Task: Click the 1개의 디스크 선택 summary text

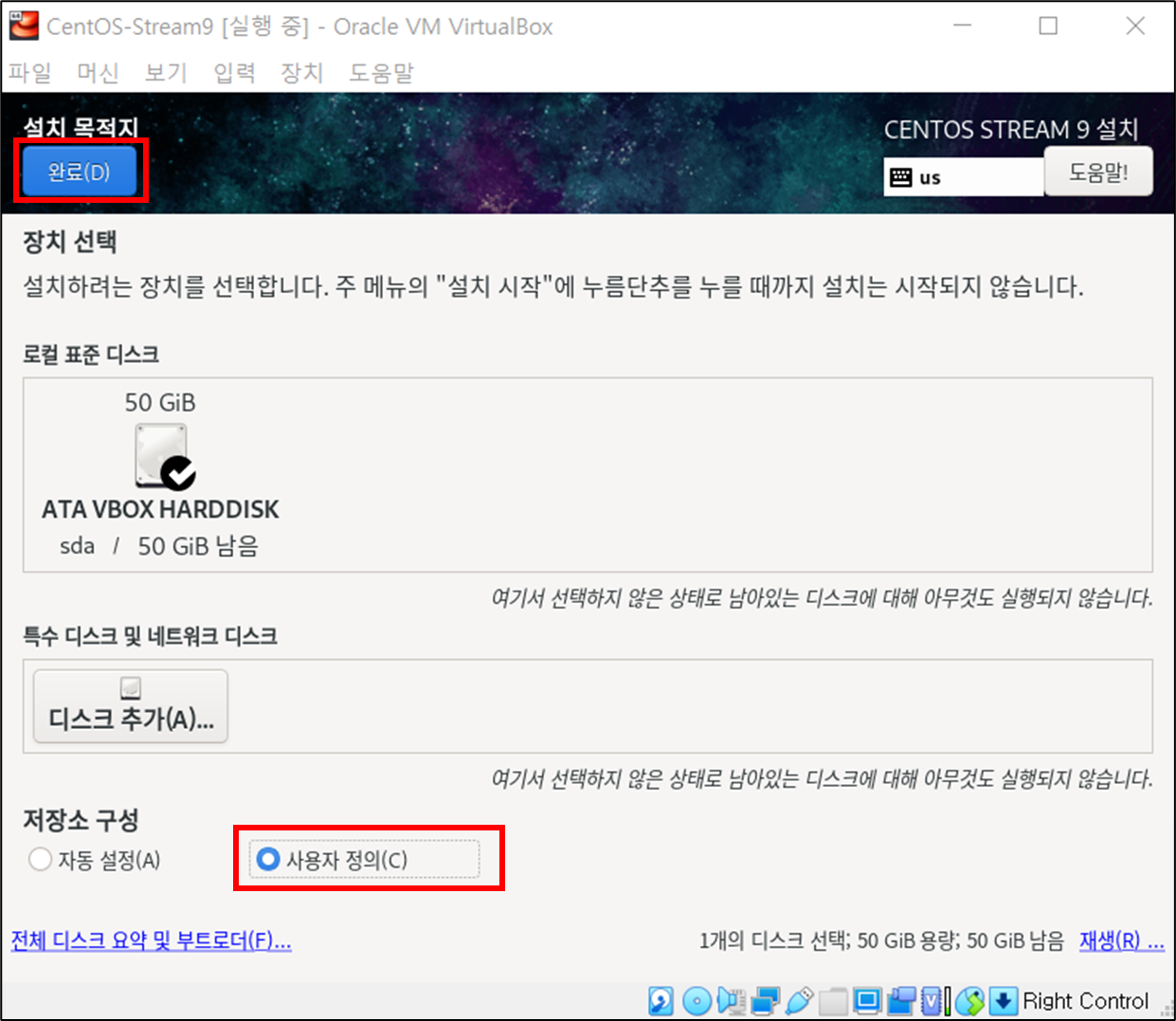Action: point(881,940)
